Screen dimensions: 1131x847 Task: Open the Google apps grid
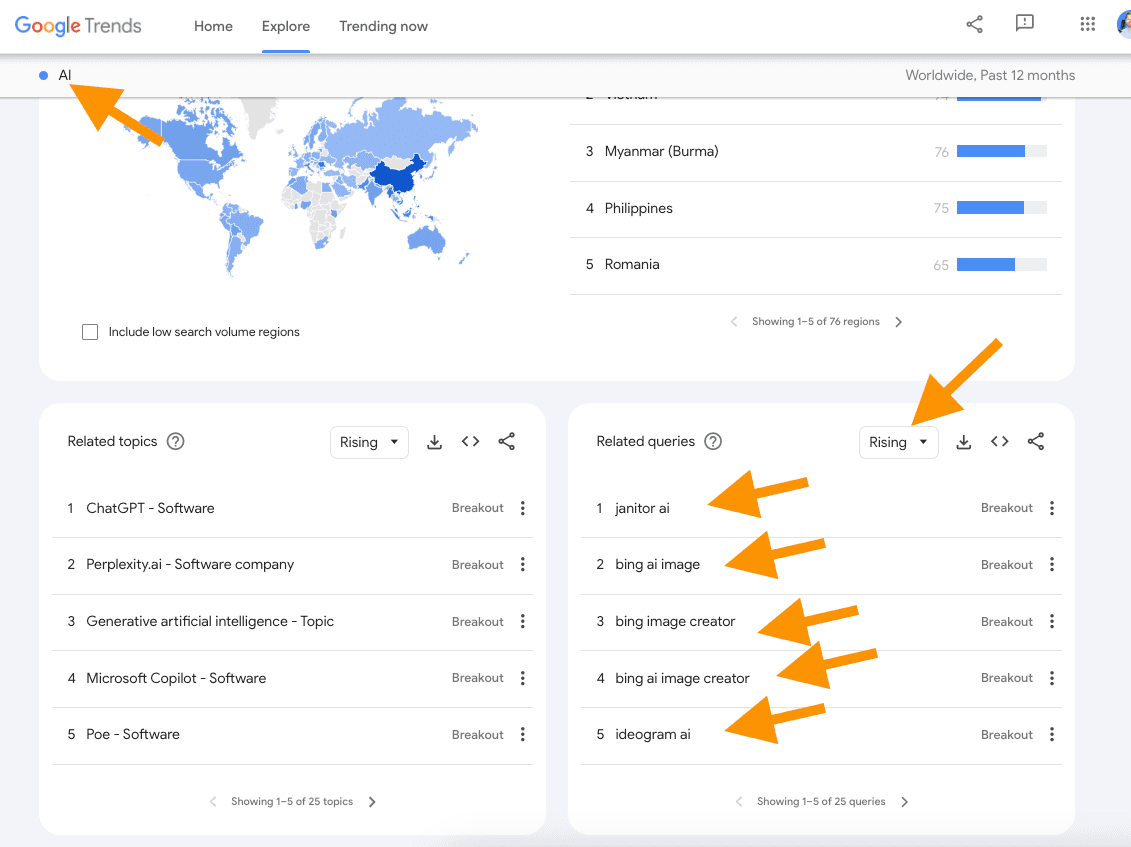1088,25
